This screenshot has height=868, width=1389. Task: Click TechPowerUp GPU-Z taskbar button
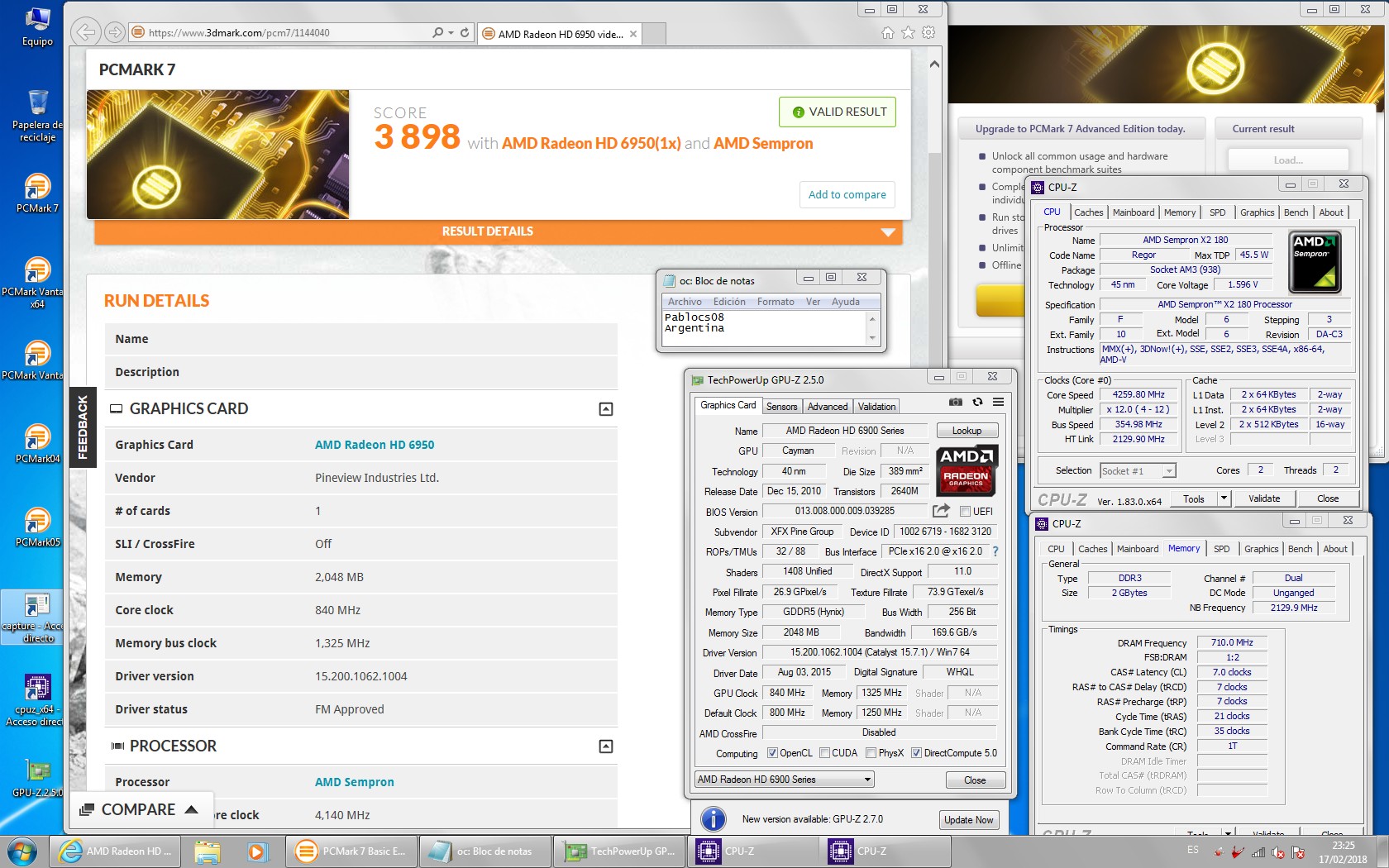click(620, 851)
